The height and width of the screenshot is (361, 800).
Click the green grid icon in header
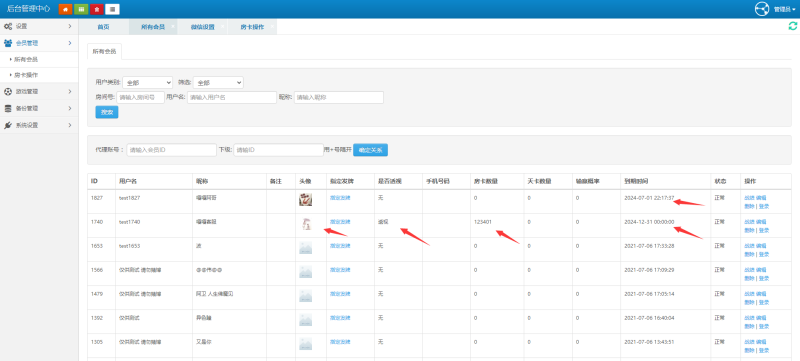81,9
